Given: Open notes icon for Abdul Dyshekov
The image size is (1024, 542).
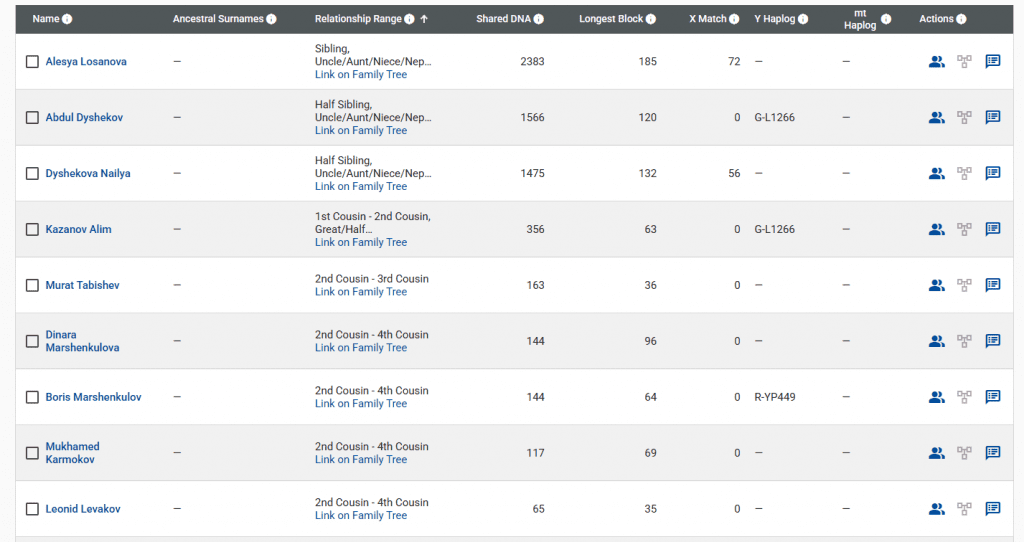Looking at the screenshot, I should [x=993, y=117].
